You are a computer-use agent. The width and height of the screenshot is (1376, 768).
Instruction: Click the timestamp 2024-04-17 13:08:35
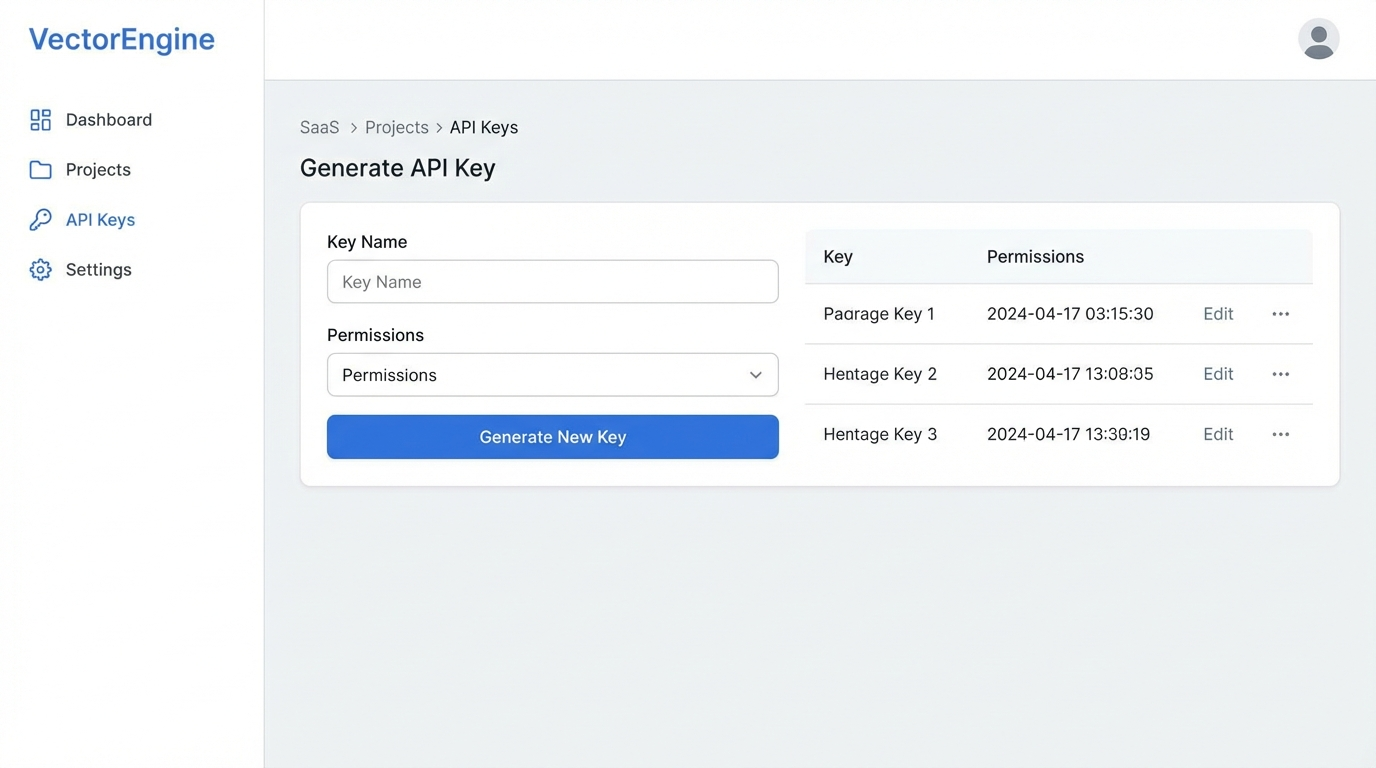point(1069,374)
